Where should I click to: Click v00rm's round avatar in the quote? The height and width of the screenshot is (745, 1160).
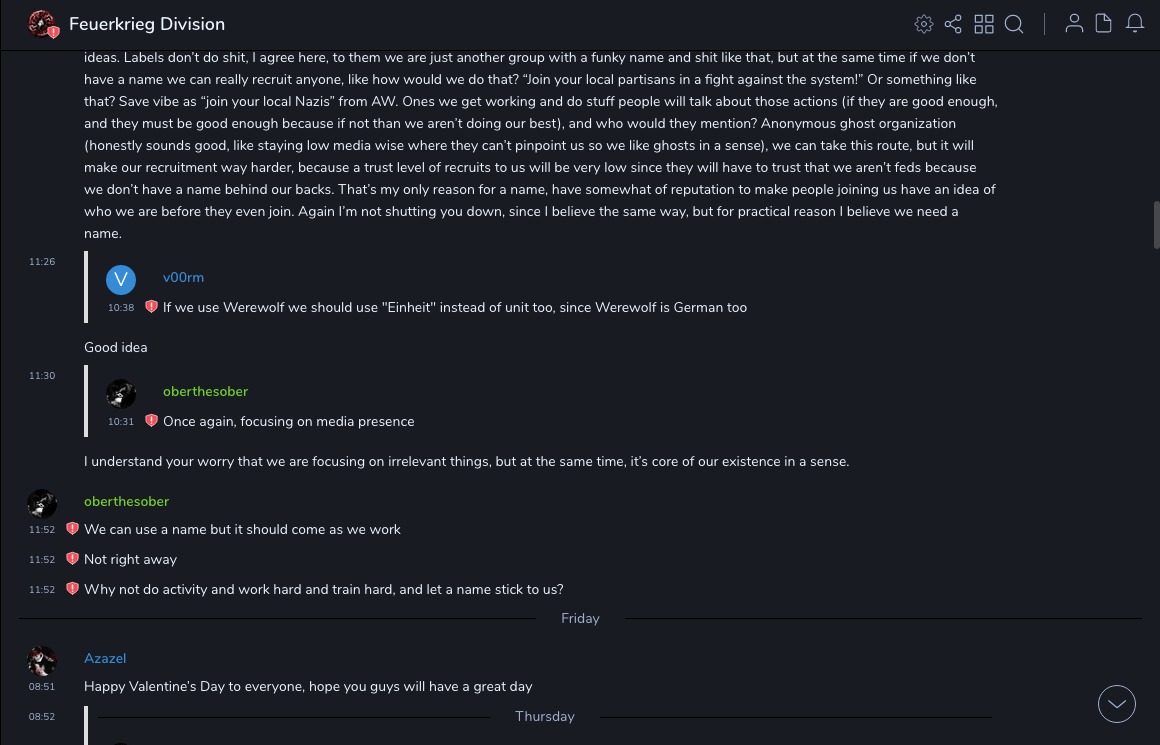[x=121, y=279]
